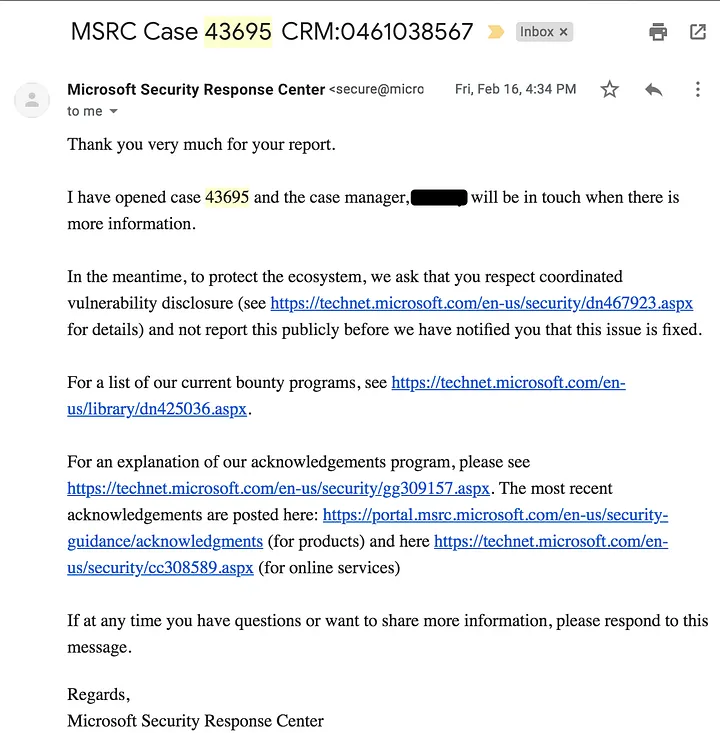Toggle the yellow importance marker

(495, 32)
